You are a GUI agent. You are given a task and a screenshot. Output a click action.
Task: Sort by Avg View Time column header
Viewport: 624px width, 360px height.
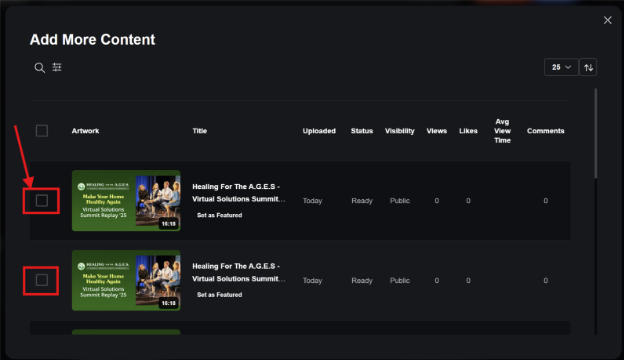point(502,131)
